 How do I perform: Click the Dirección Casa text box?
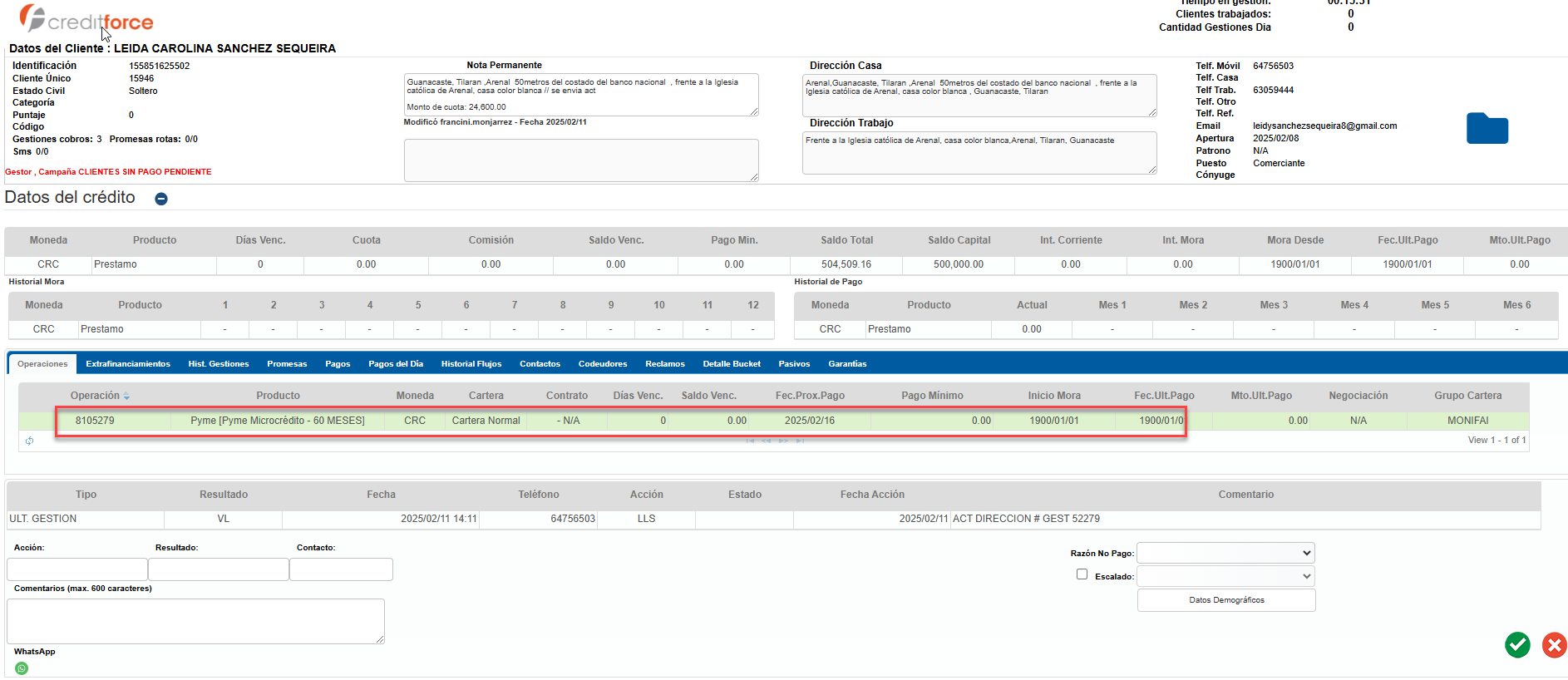[x=979, y=96]
